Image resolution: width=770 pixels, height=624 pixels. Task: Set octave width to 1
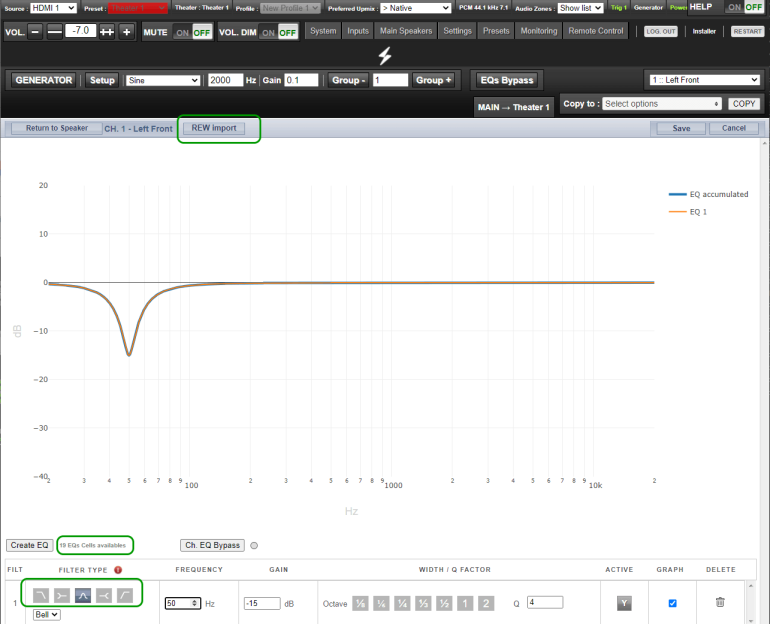click(465, 603)
